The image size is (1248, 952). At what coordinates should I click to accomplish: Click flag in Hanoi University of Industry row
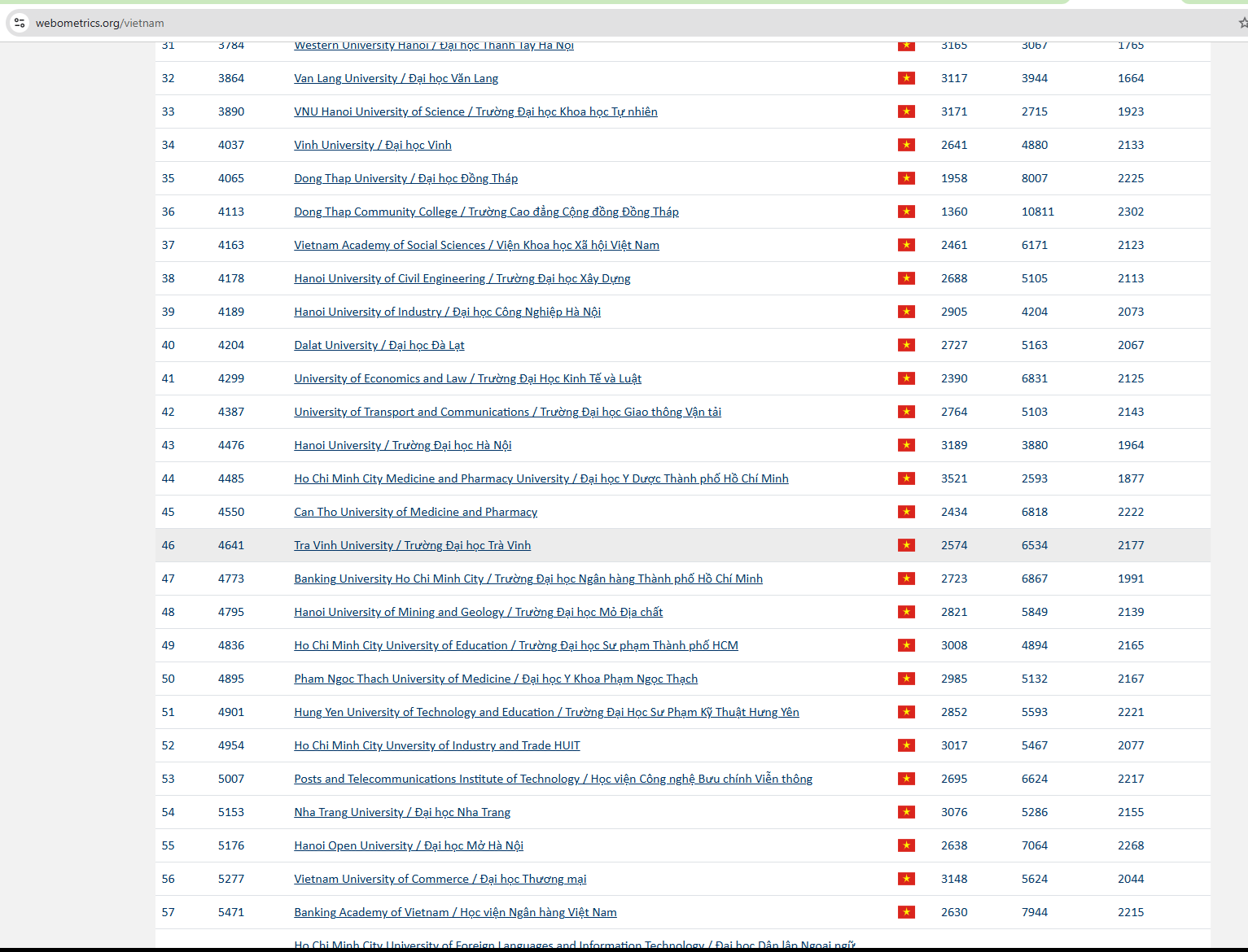pyautogui.click(x=906, y=312)
